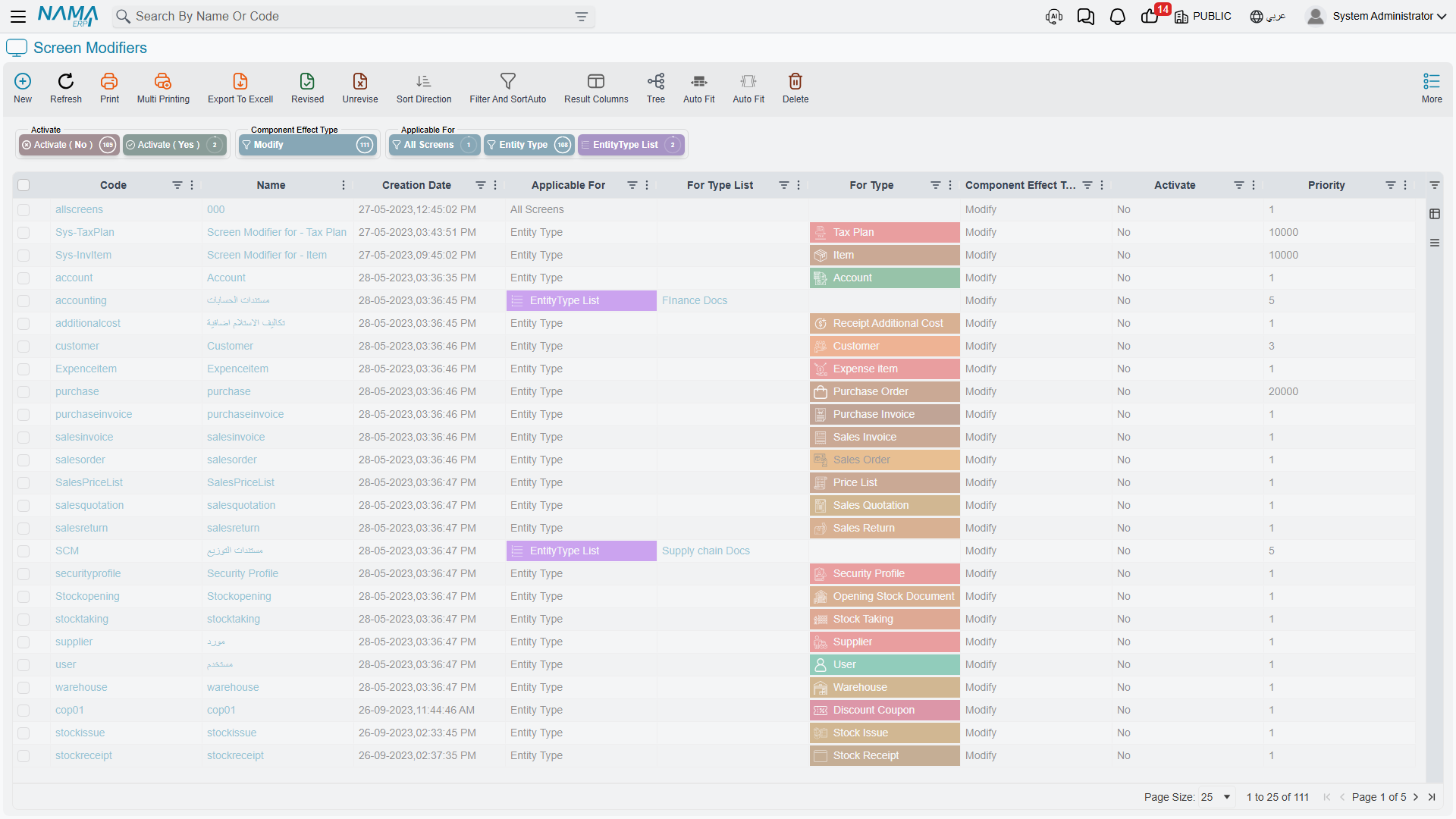Viewport: 1456px width, 819px height.
Task: Export the list to Excel
Action: tap(240, 81)
